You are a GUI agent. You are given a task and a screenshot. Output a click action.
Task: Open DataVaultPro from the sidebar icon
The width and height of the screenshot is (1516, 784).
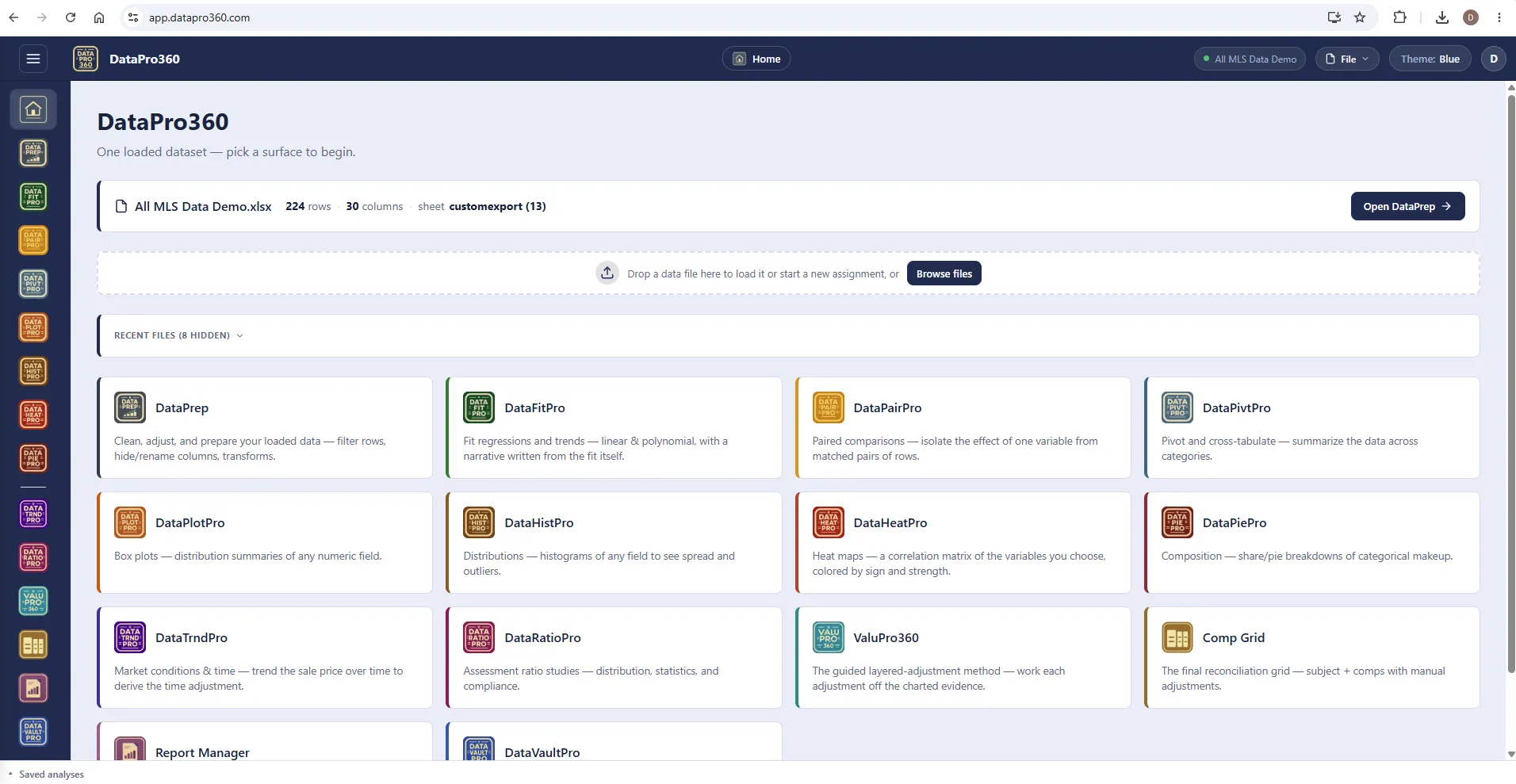33,732
